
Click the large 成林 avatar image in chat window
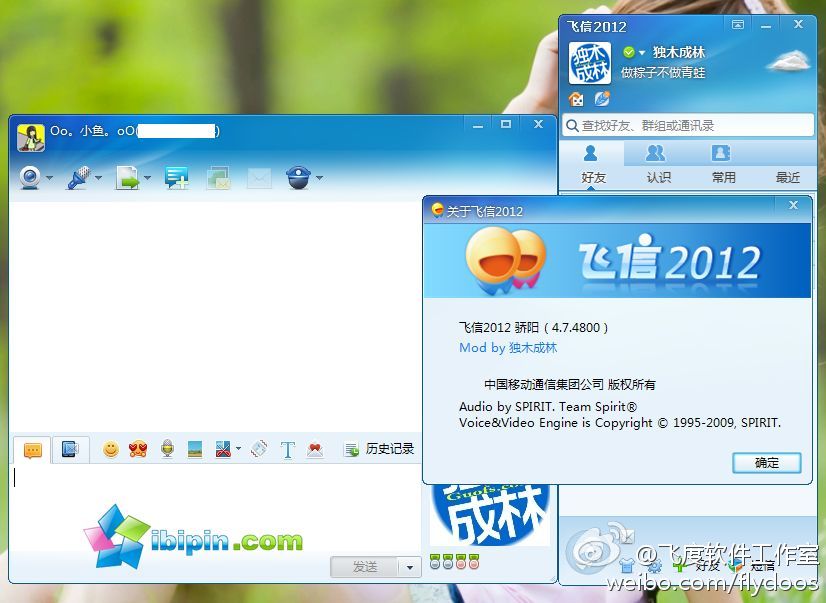point(490,515)
